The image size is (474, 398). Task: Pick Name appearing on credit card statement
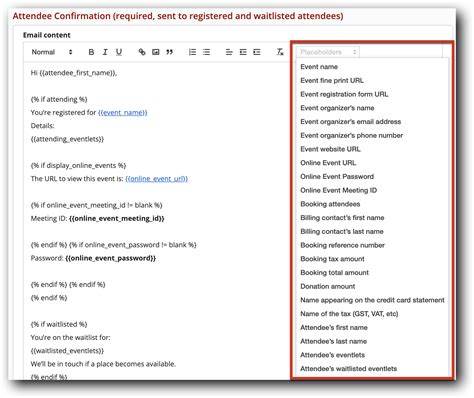pyautogui.click(x=372, y=300)
